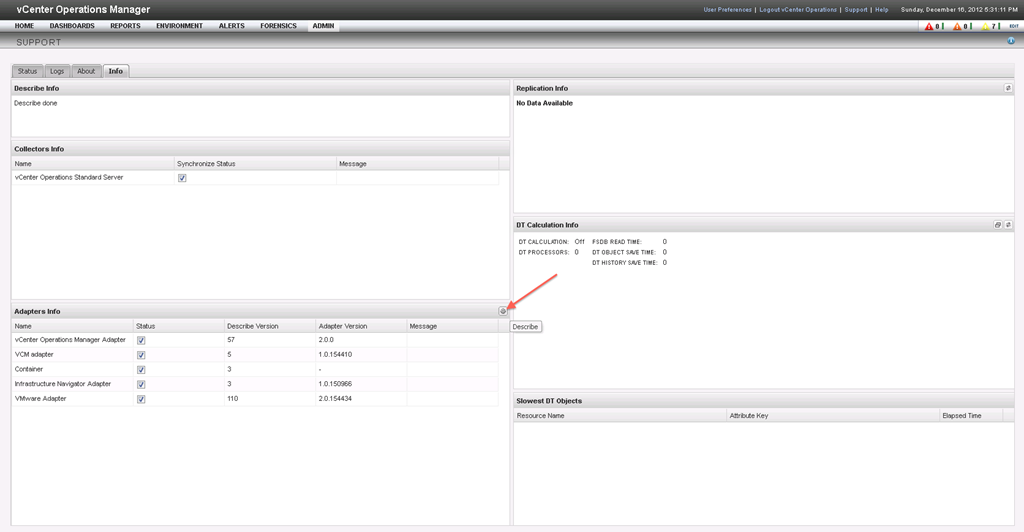Click the blue info icon on Support bar
This screenshot has height=532, width=1024.
pos(1011,42)
